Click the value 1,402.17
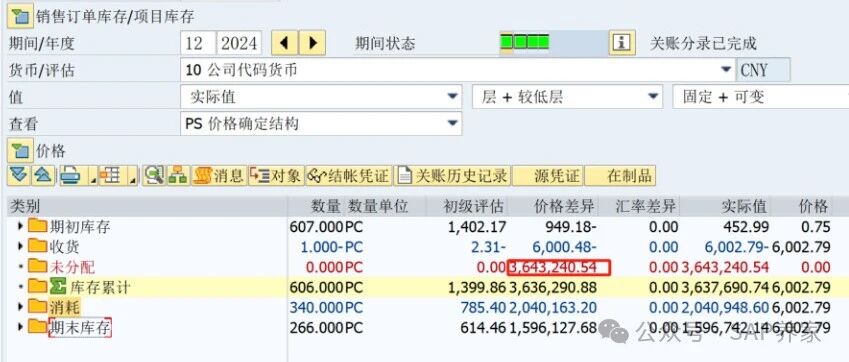Viewport: 849px width, 362px height. [x=477, y=227]
